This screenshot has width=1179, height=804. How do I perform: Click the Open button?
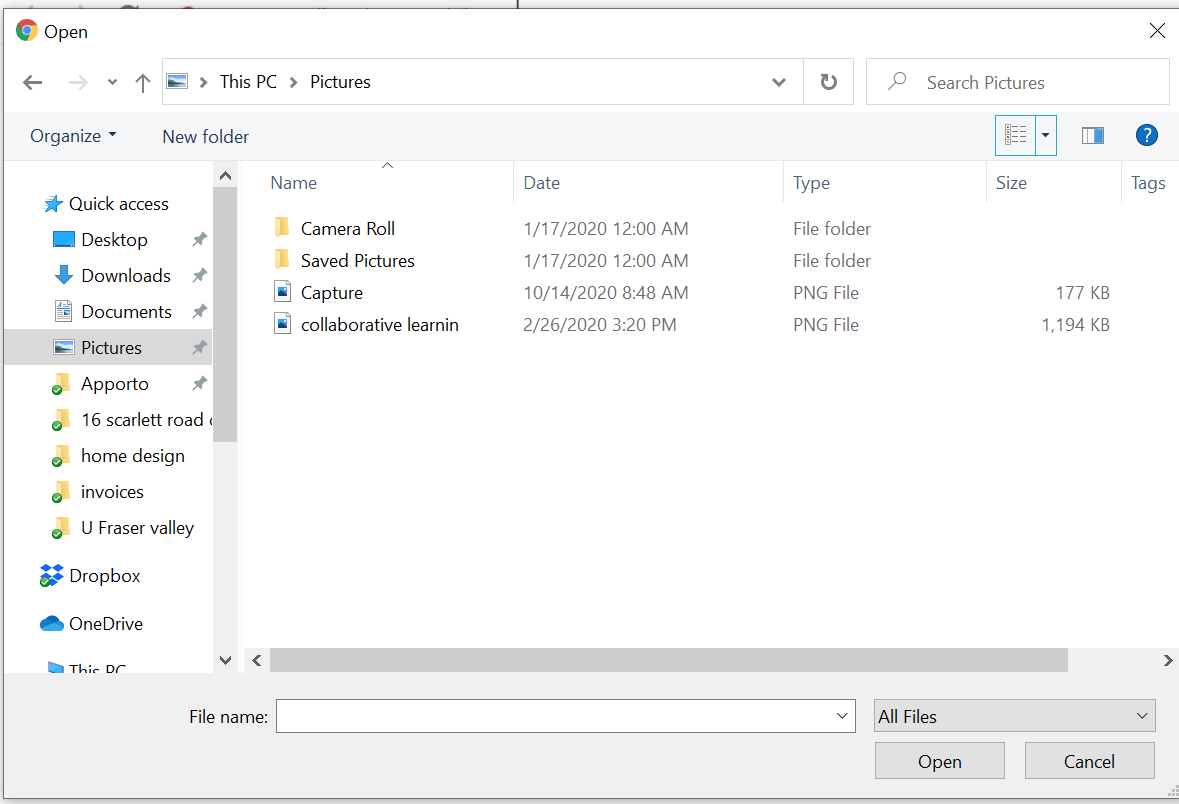point(940,761)
